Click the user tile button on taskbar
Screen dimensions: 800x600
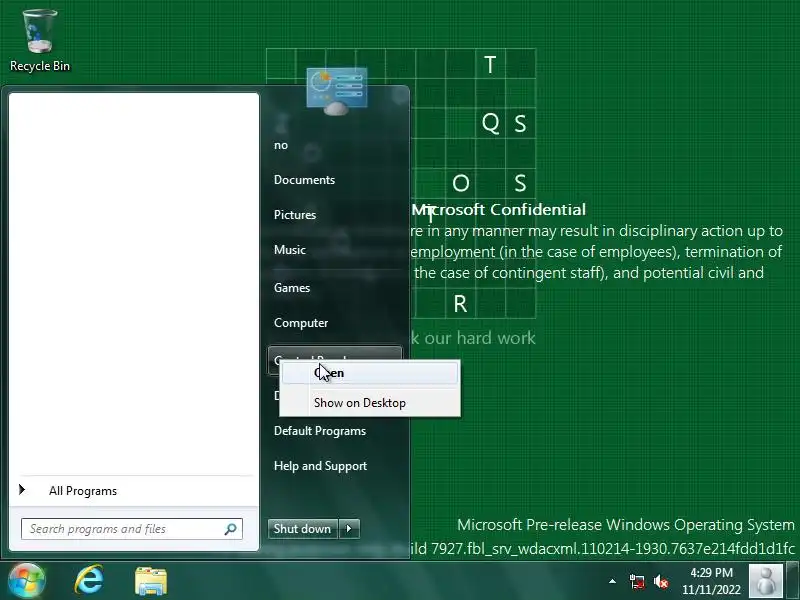[765, 581]
